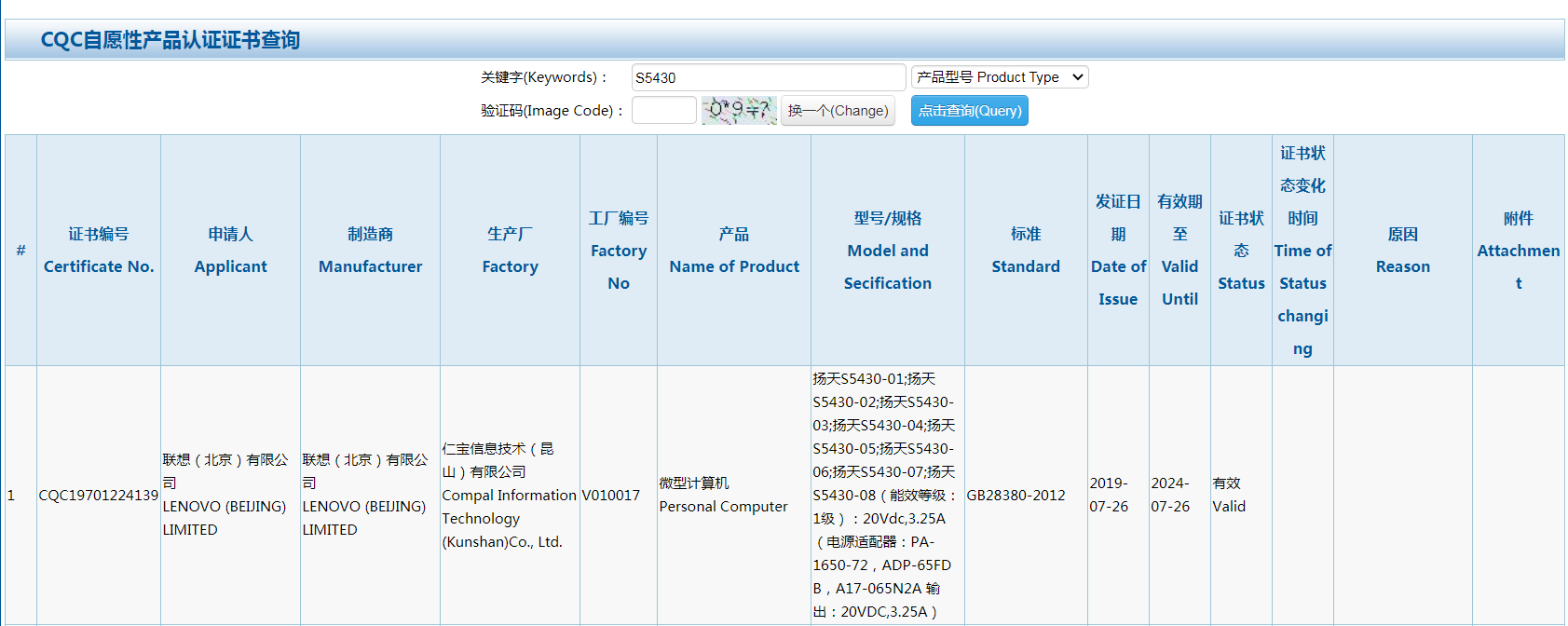Click the Status column header
1568x626 pixels.
tap(1241, 250)
